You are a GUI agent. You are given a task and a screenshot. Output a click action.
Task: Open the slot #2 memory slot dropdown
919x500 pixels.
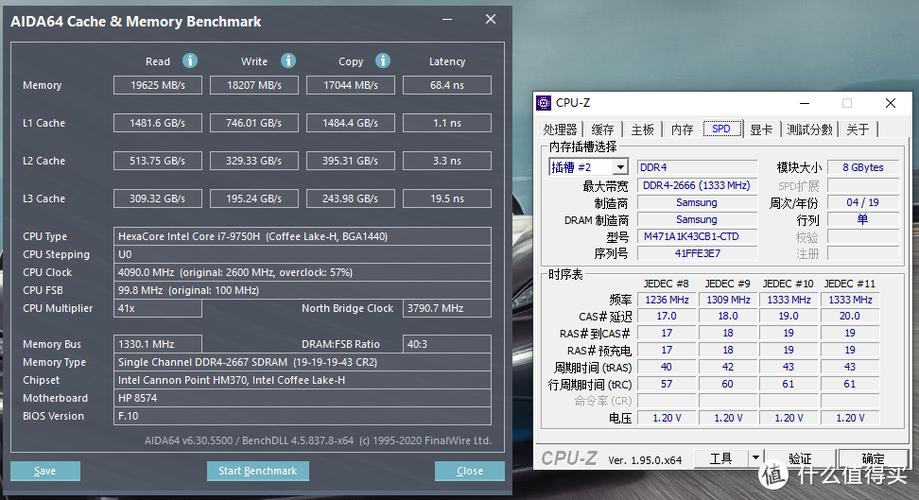tap(620, 167)
